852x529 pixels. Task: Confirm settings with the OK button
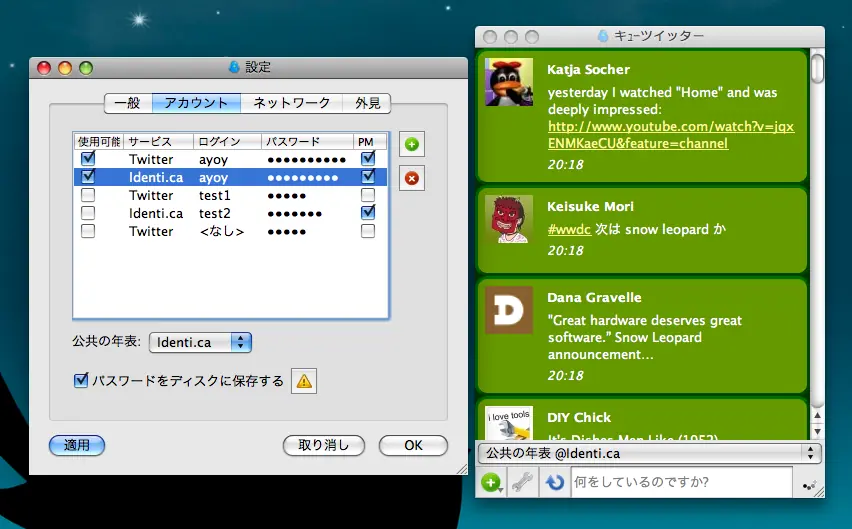tap(413, 445)
